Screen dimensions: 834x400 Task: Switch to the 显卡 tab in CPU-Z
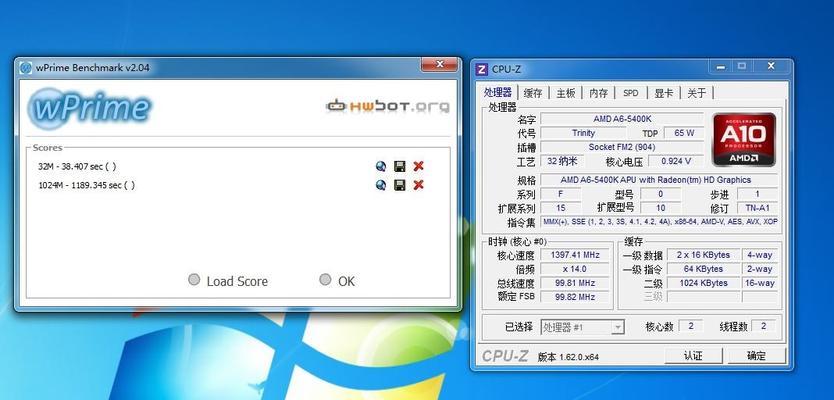663,93
